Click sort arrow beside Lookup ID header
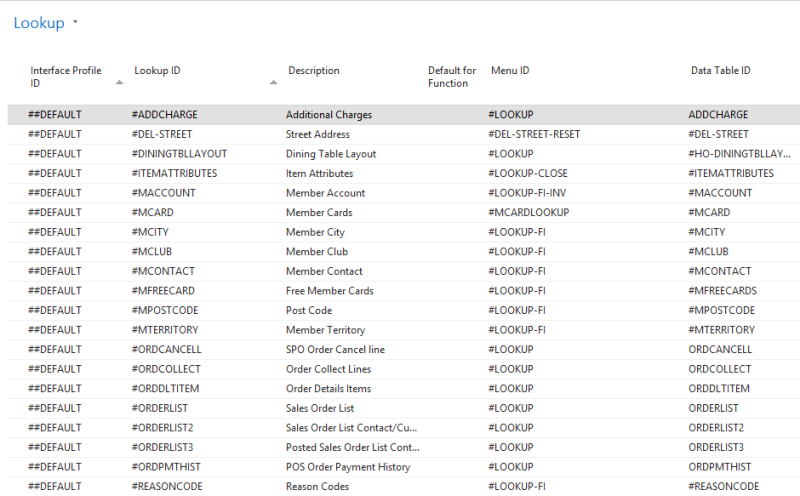The image size is (800, 496). coord(273,82)
